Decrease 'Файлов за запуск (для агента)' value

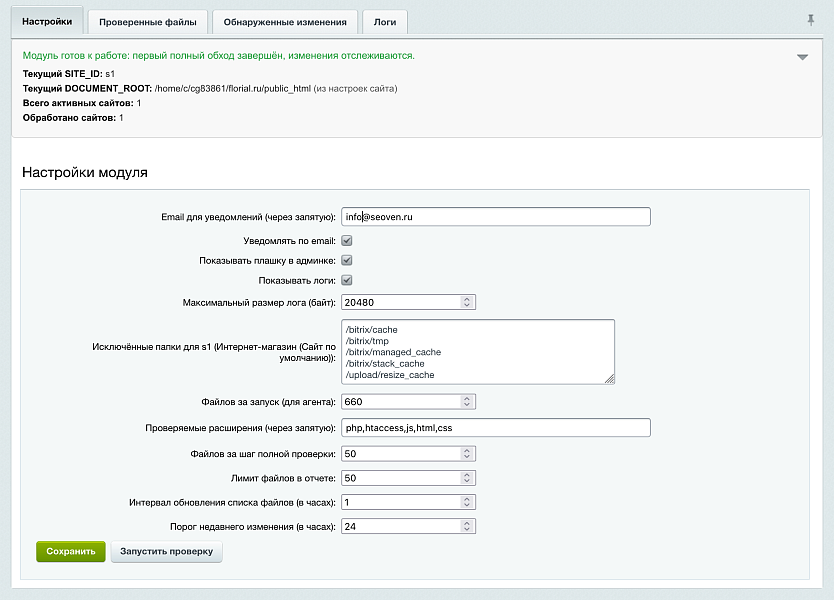tap(468, 405)
